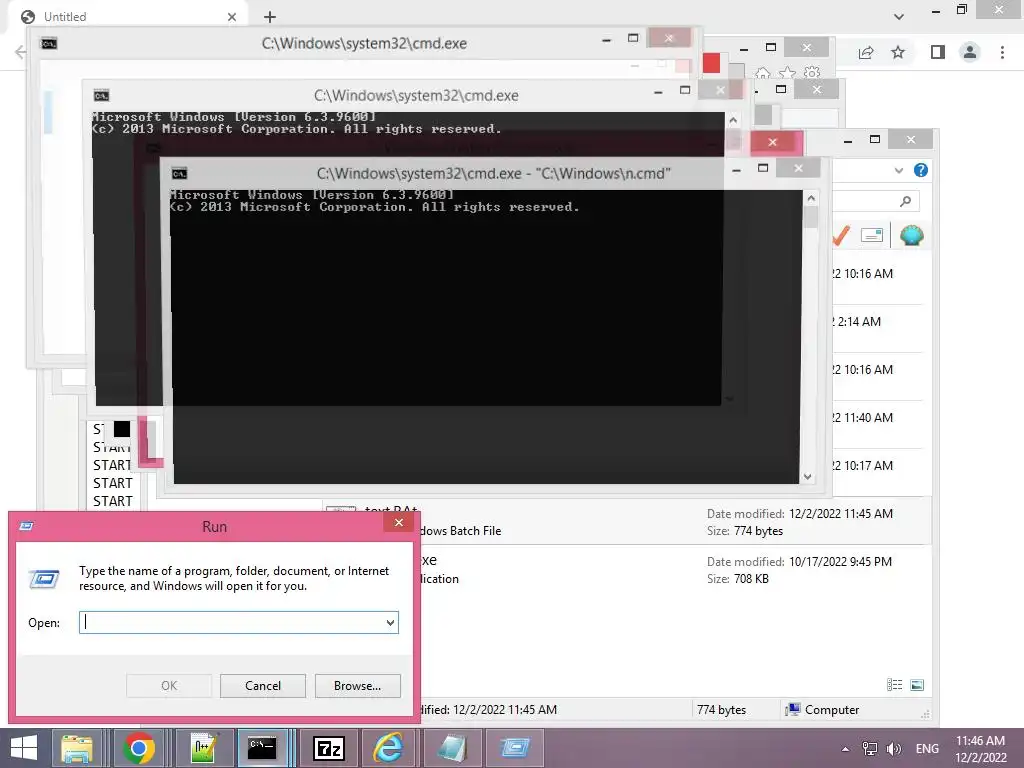Open system menu icon of the middle cmd.exe window
The image size is (1024, 768).
[101, 96]
